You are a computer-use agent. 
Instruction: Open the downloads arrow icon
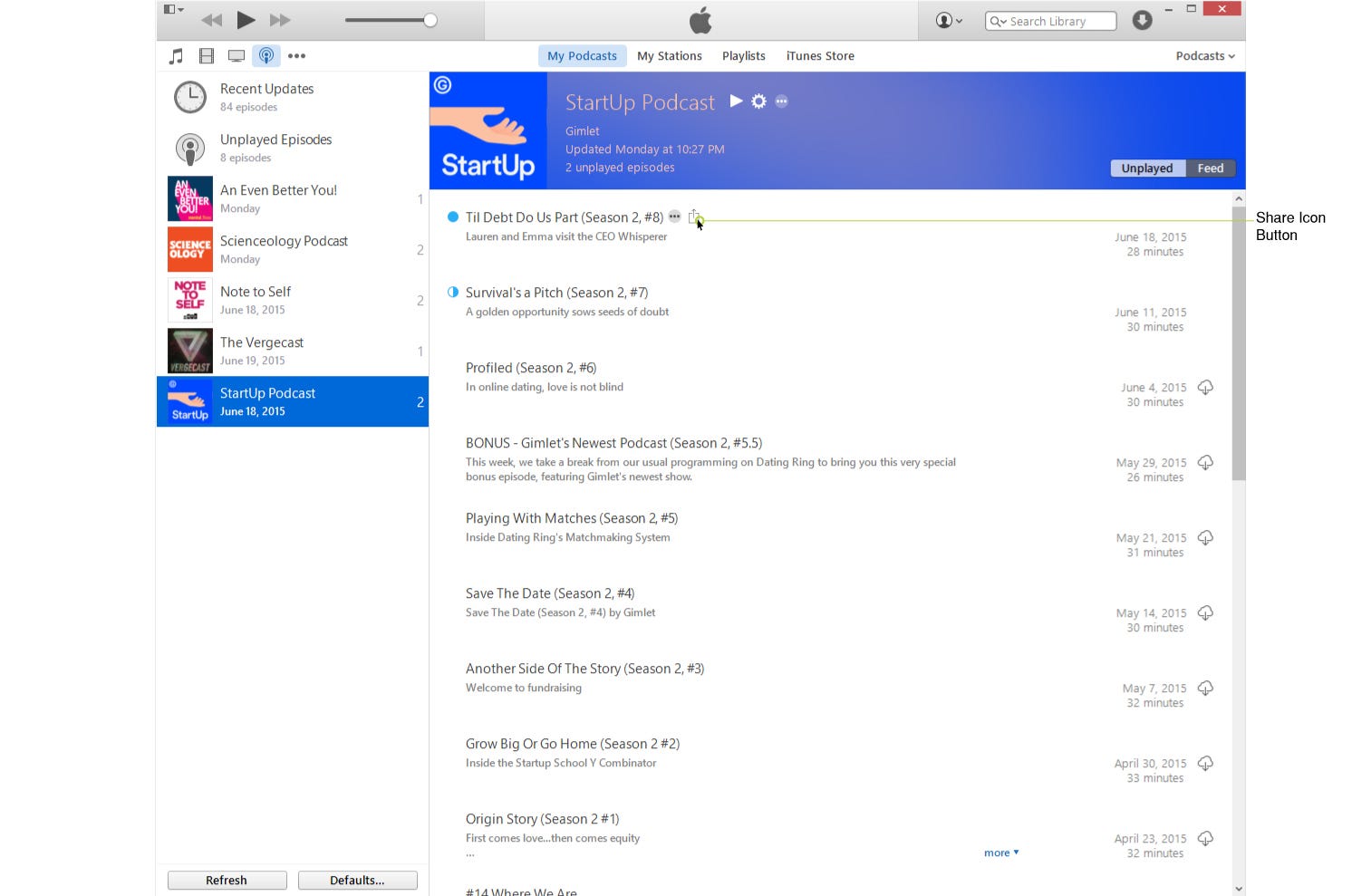pyautogui.click(x=1142, y=20)
